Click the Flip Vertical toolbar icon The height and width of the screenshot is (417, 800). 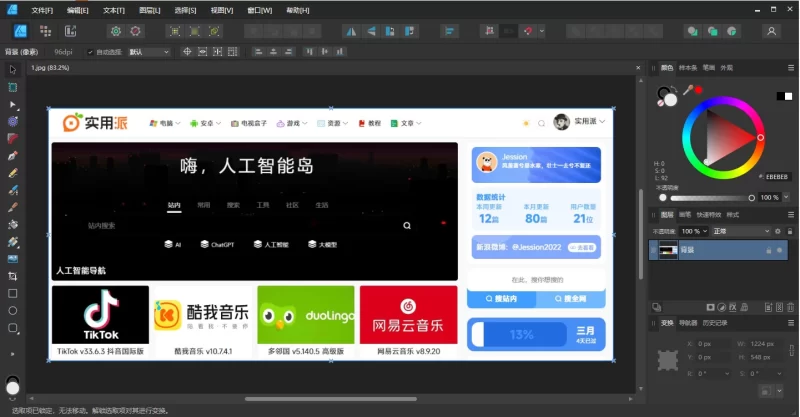(371, 31)
